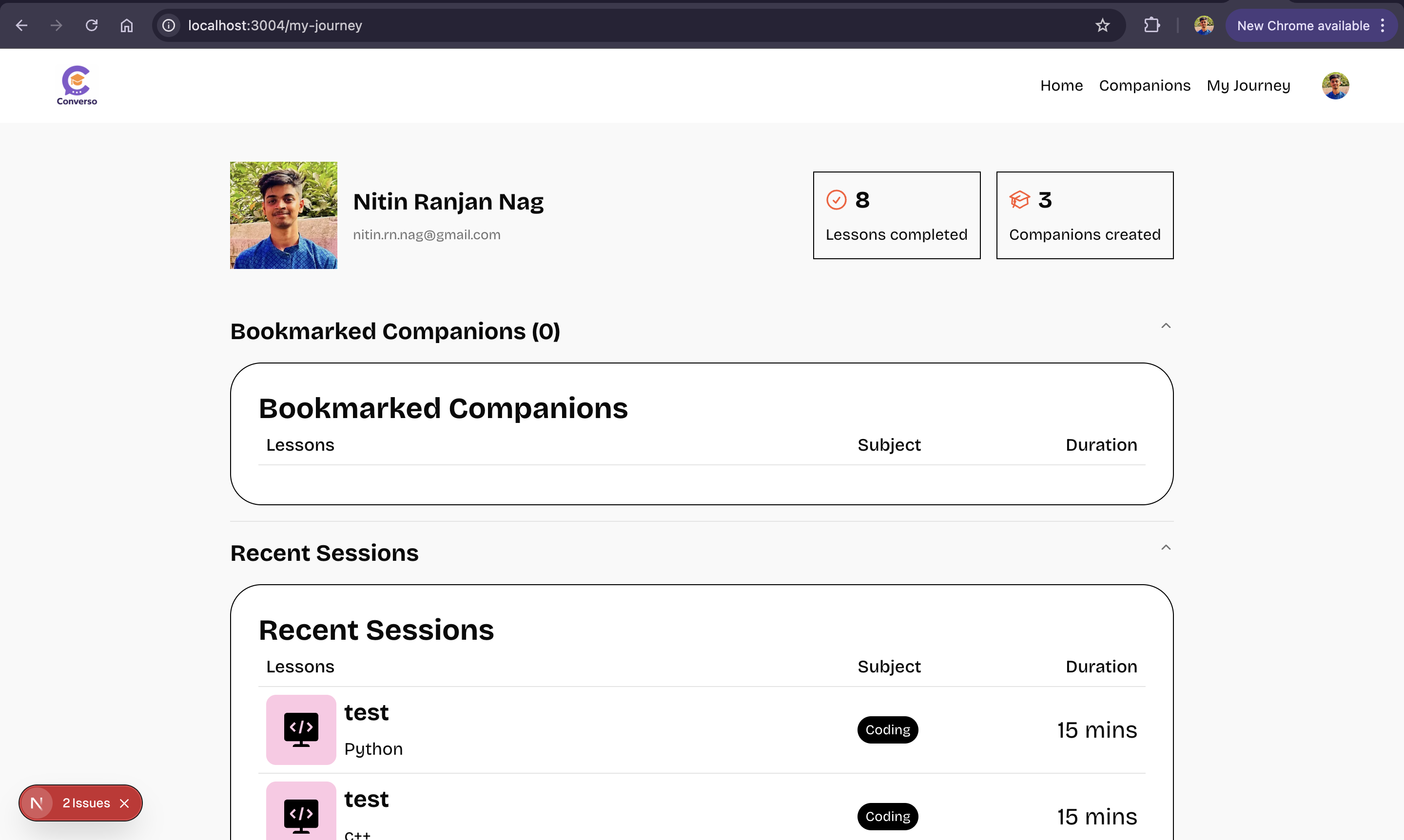Viewport: 1404px width, 840px height.
Task: Reload the page with refresh icon
Action: (91, 25)
